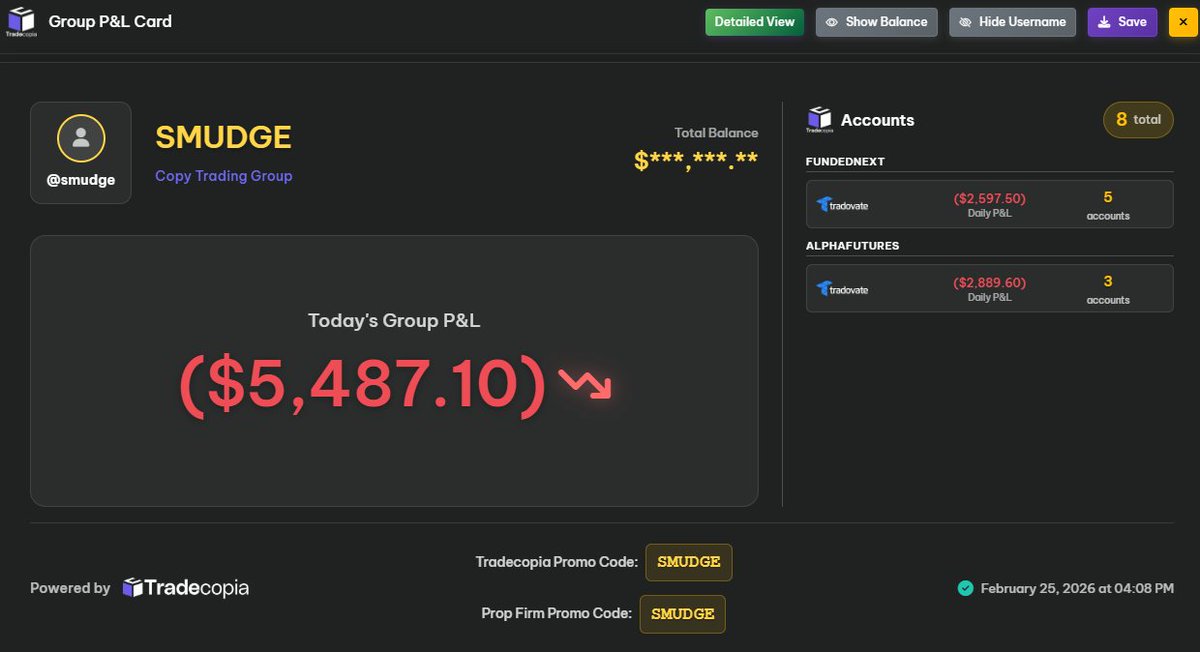Viewport: 1200px width, 652px height.
Task: Click the Tradovate logo in FundedNext row
Action: coord(842,205)
